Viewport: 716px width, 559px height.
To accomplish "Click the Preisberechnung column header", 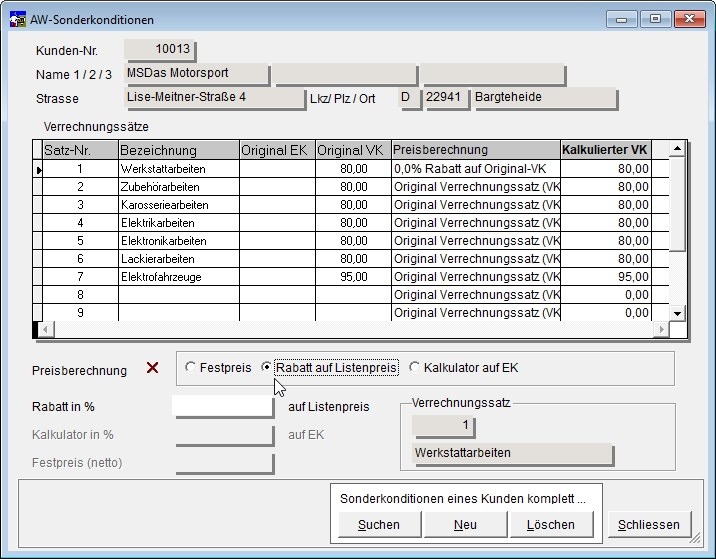I will click(476, 150).
